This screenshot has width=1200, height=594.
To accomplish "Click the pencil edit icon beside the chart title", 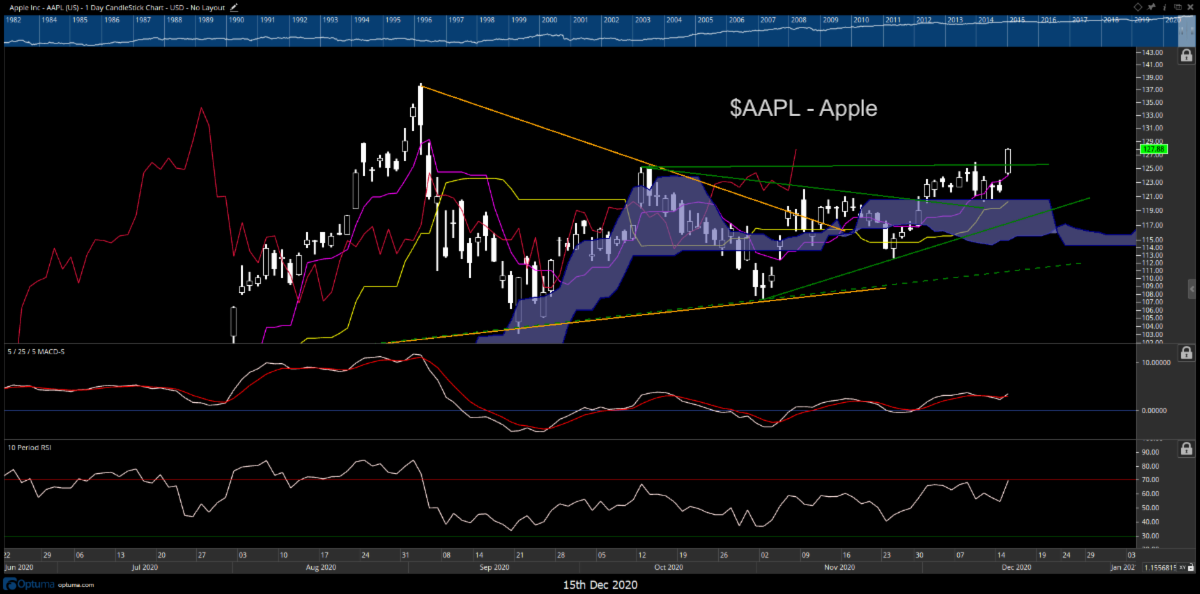I will click(x=234, y=7).
